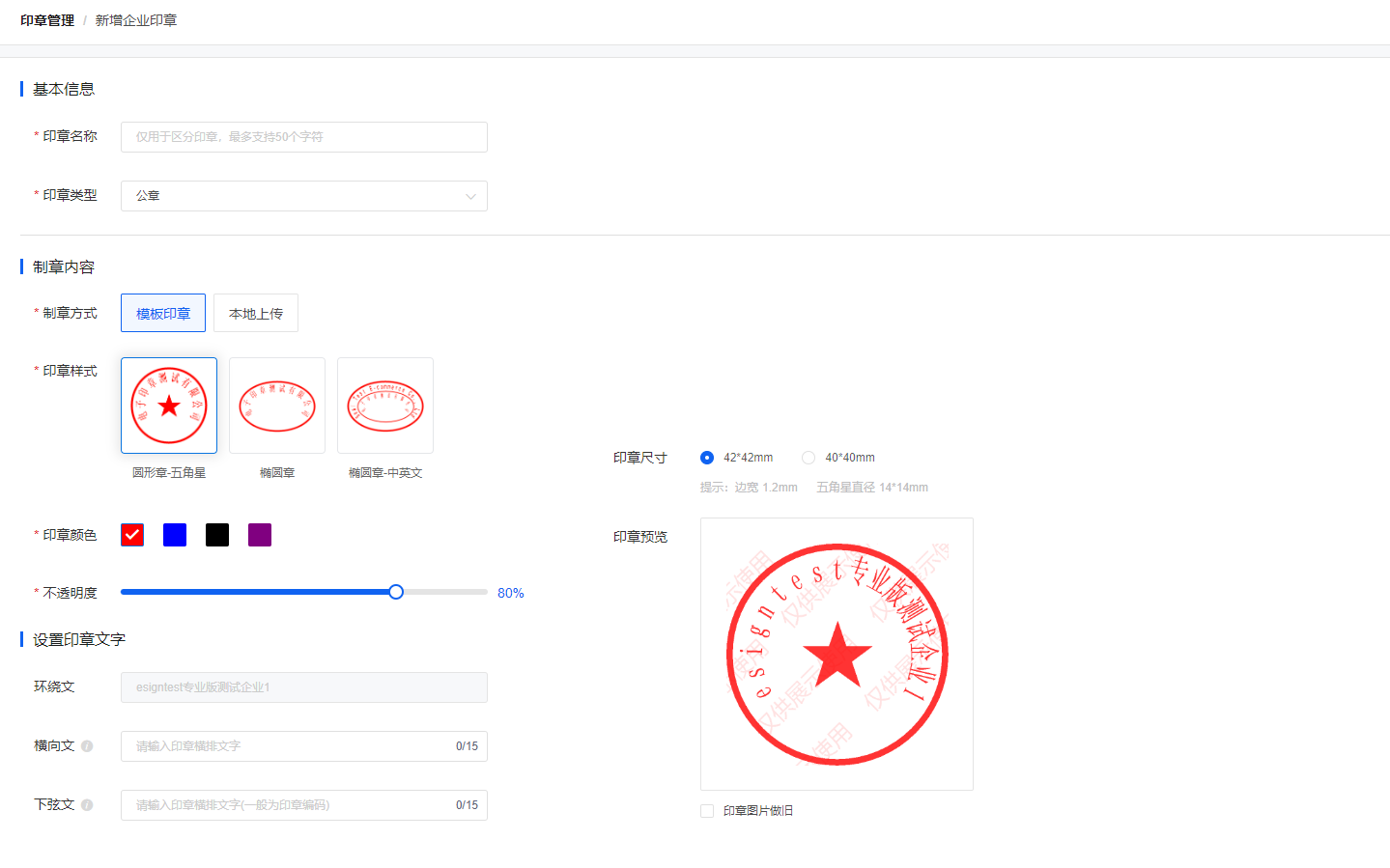
Task: Enable 印章图片做旧 checkbox
Action: (707, 811)
